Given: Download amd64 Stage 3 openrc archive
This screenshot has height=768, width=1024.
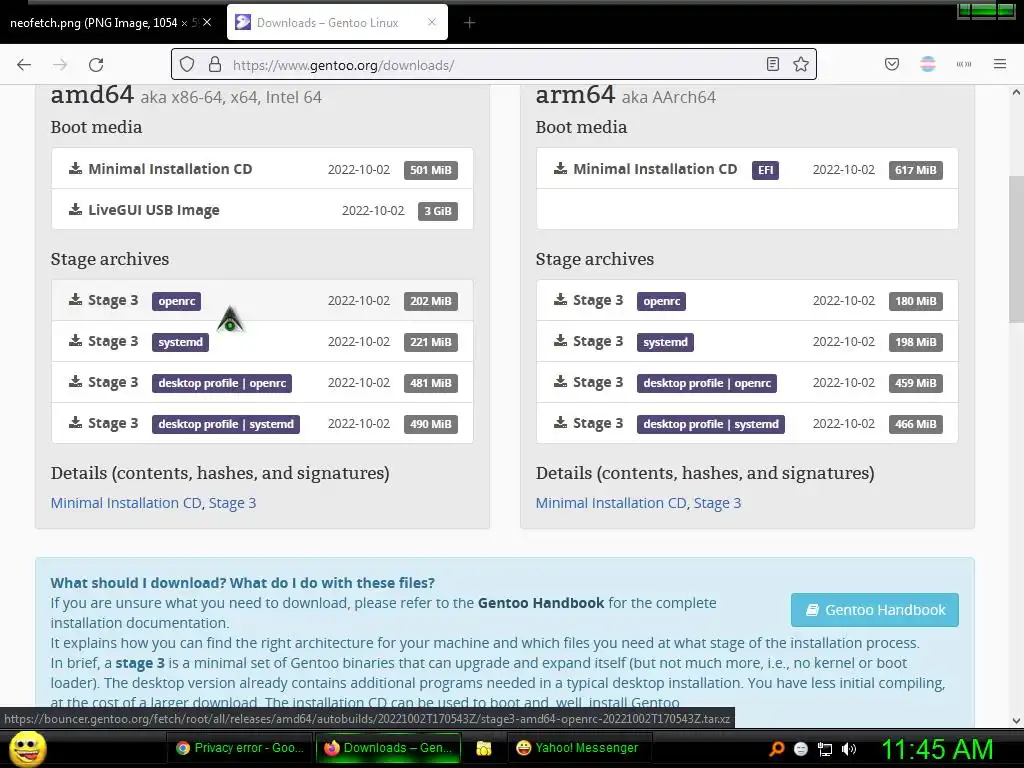Looking at the screenshot, I should pos(262,300).
